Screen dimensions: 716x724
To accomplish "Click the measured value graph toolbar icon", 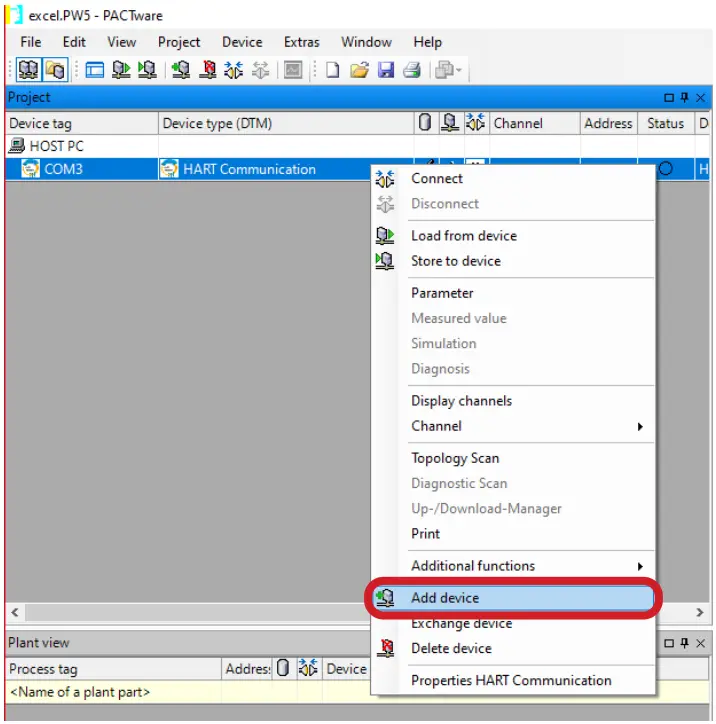I will tap(293, 70).
